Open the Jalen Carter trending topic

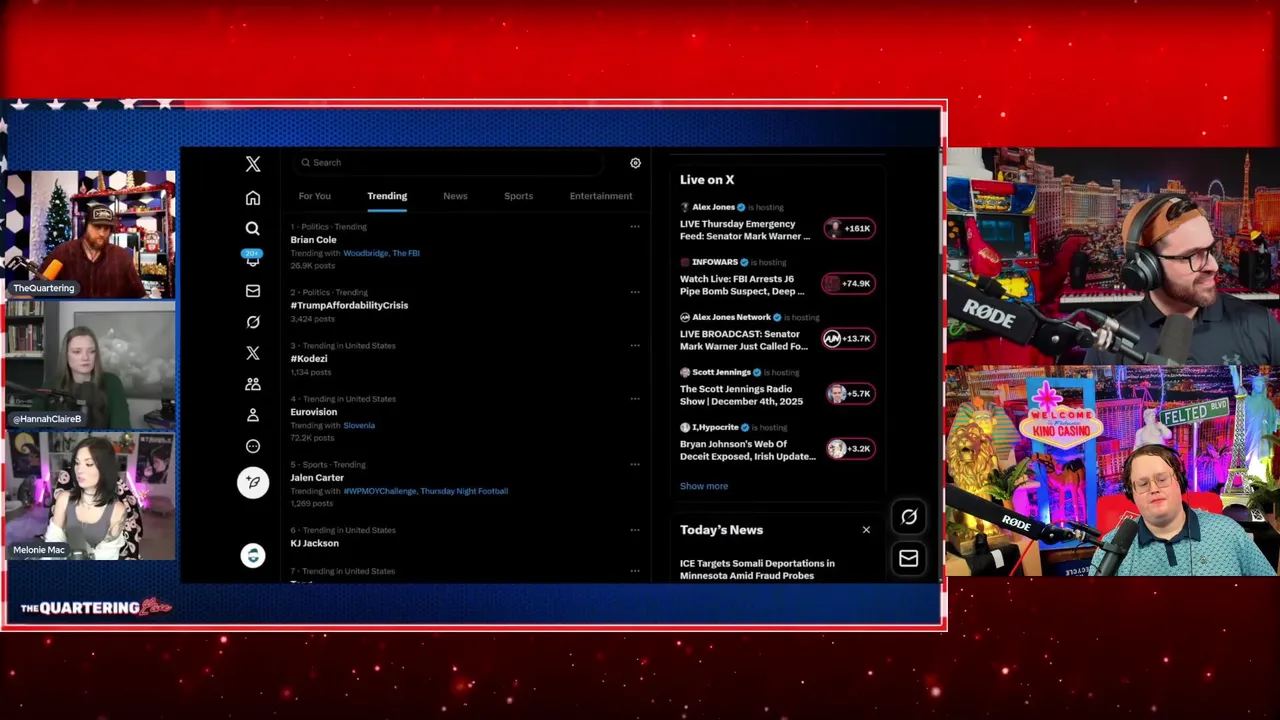(317, 478)
